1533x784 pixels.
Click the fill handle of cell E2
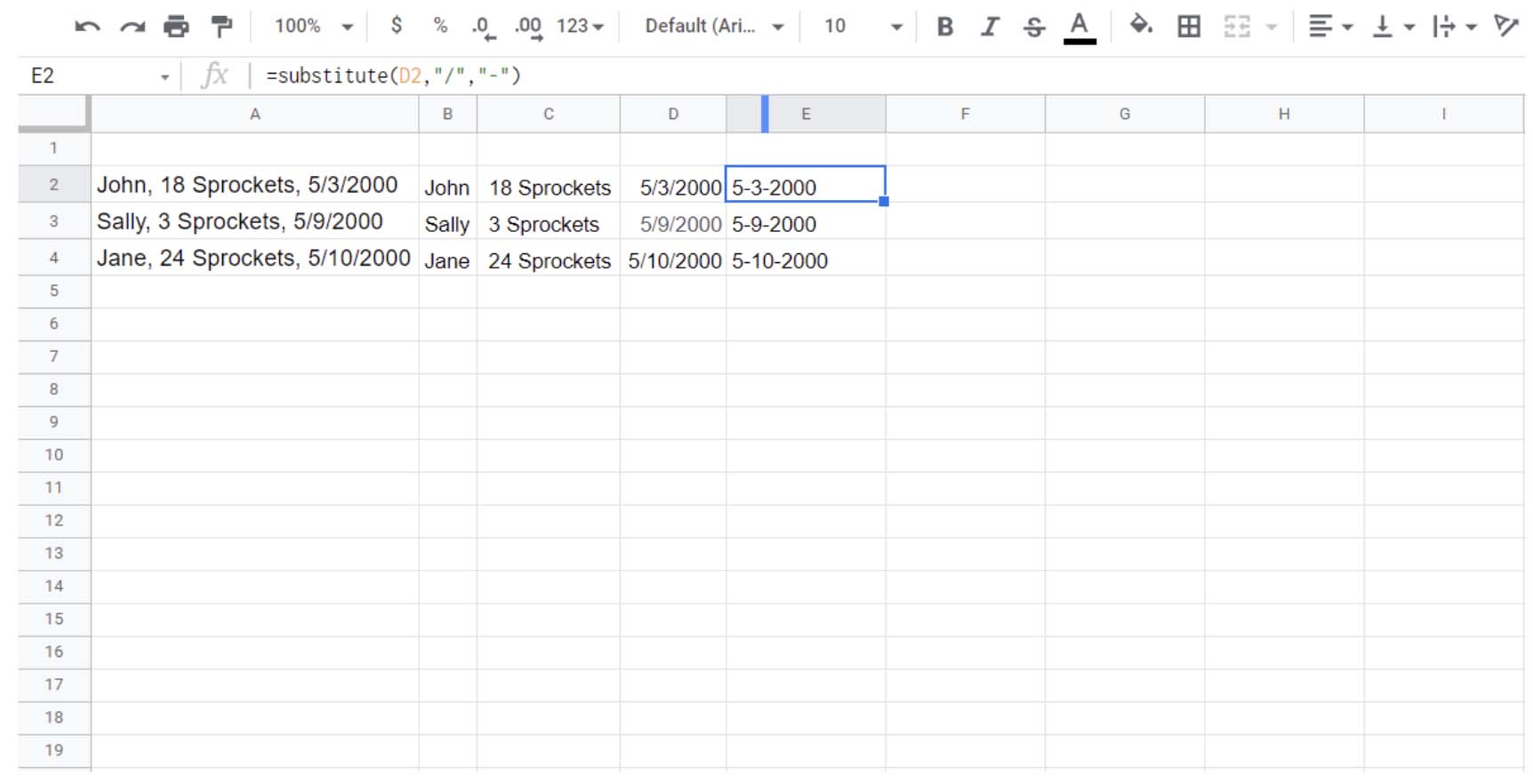point(884,202)
